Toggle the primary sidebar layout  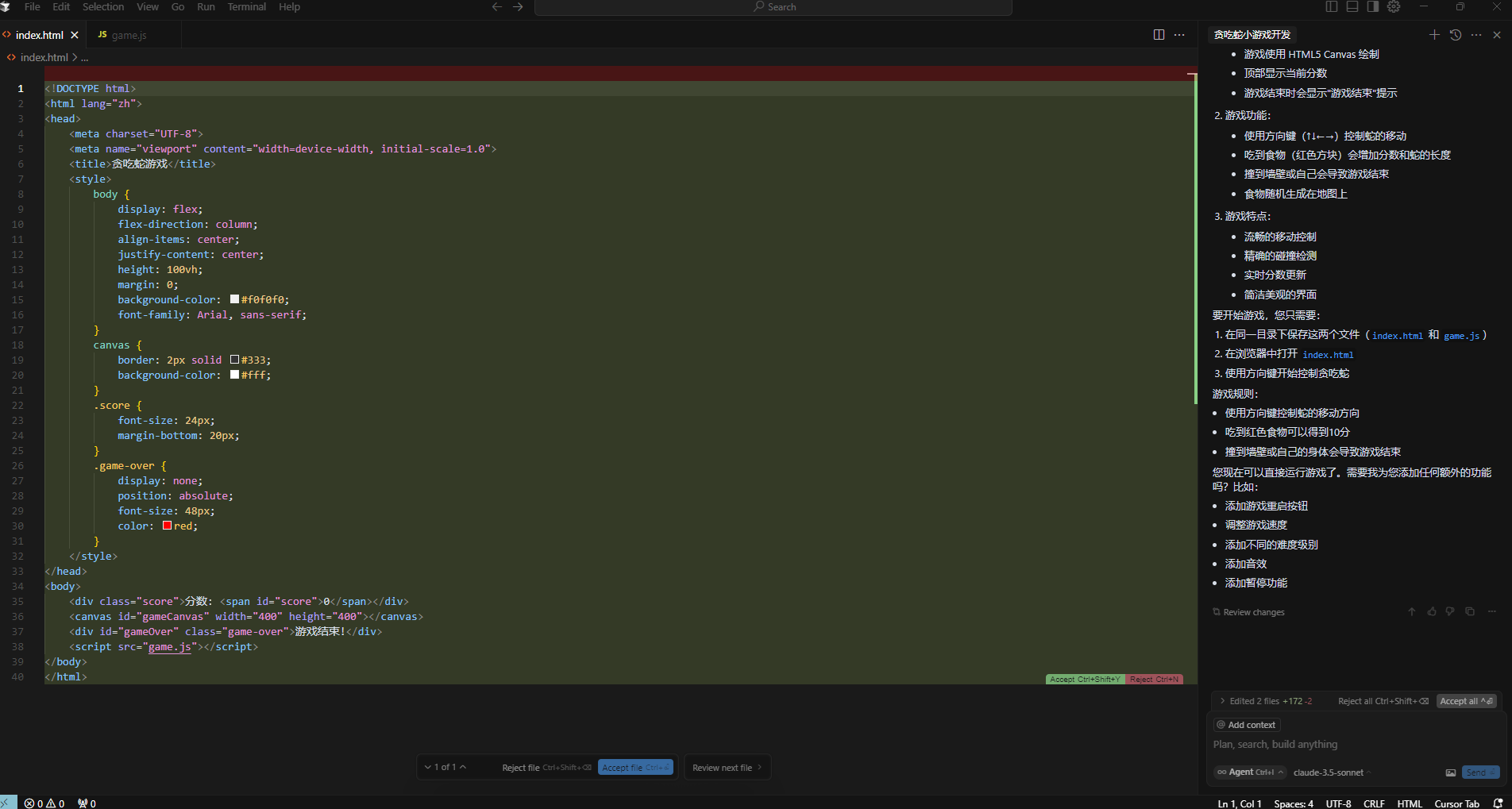1332,7
